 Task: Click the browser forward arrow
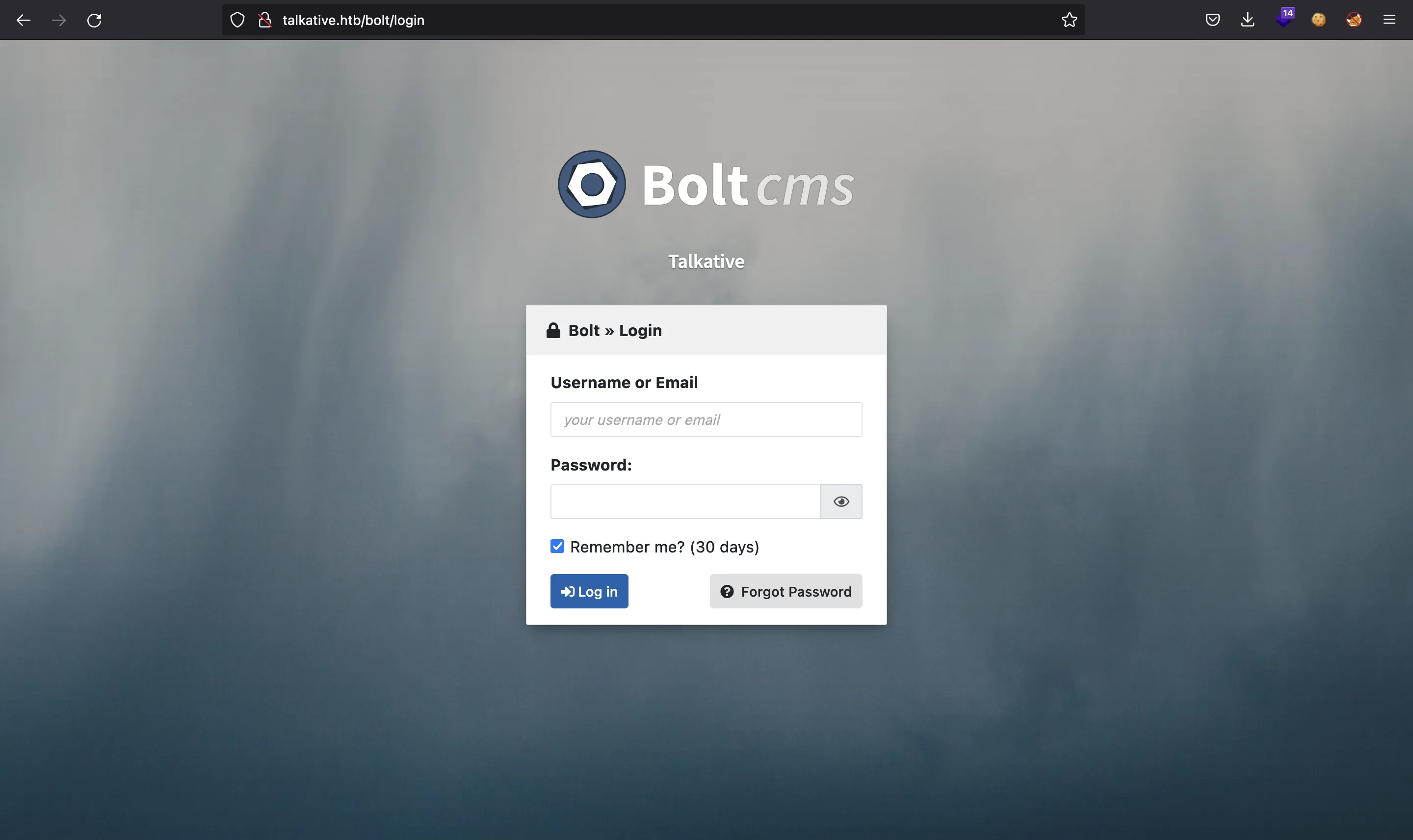pyautogui.click(x=59, y=21)
